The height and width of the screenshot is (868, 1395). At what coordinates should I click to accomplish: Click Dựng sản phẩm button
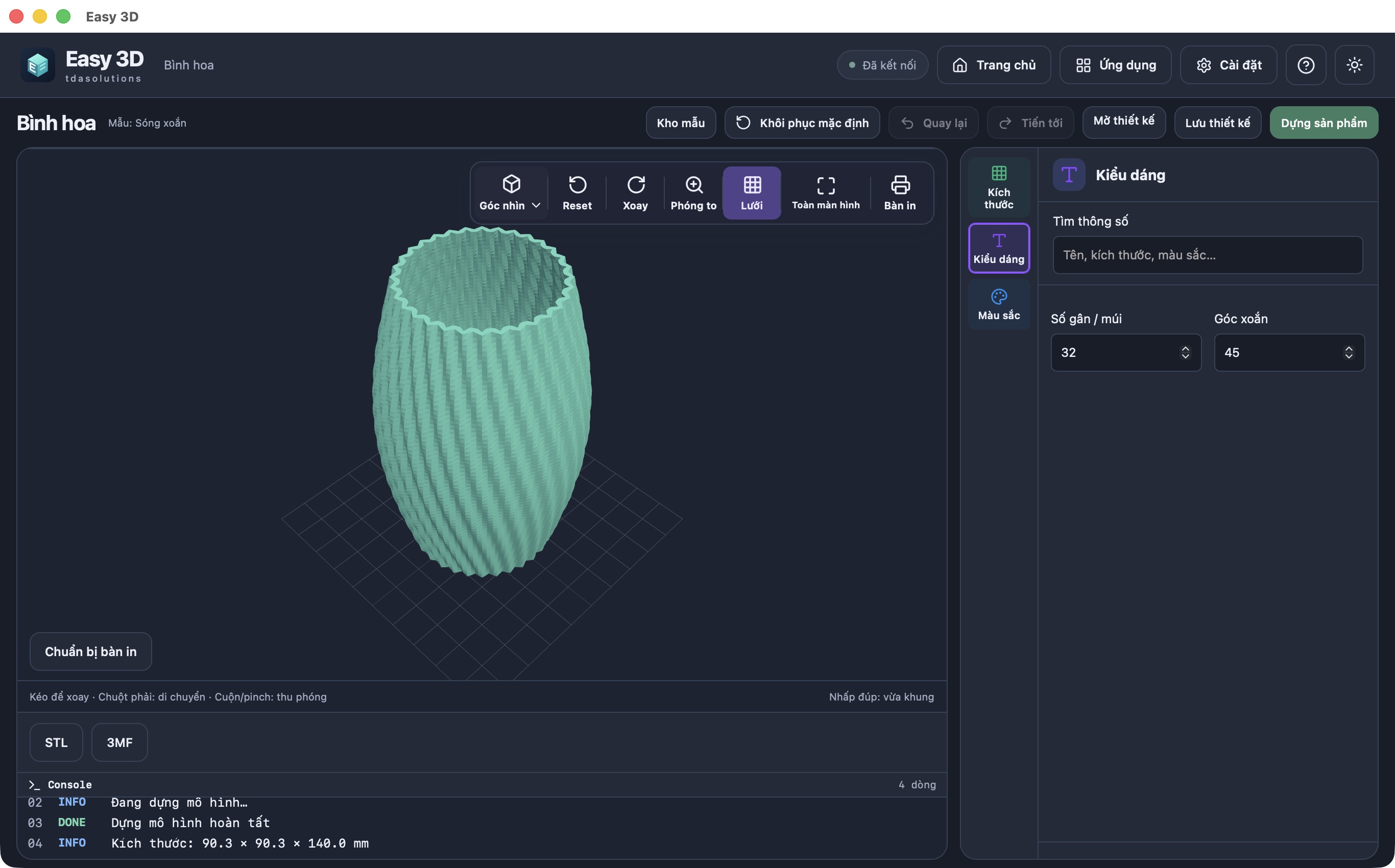coord(1324,123)
